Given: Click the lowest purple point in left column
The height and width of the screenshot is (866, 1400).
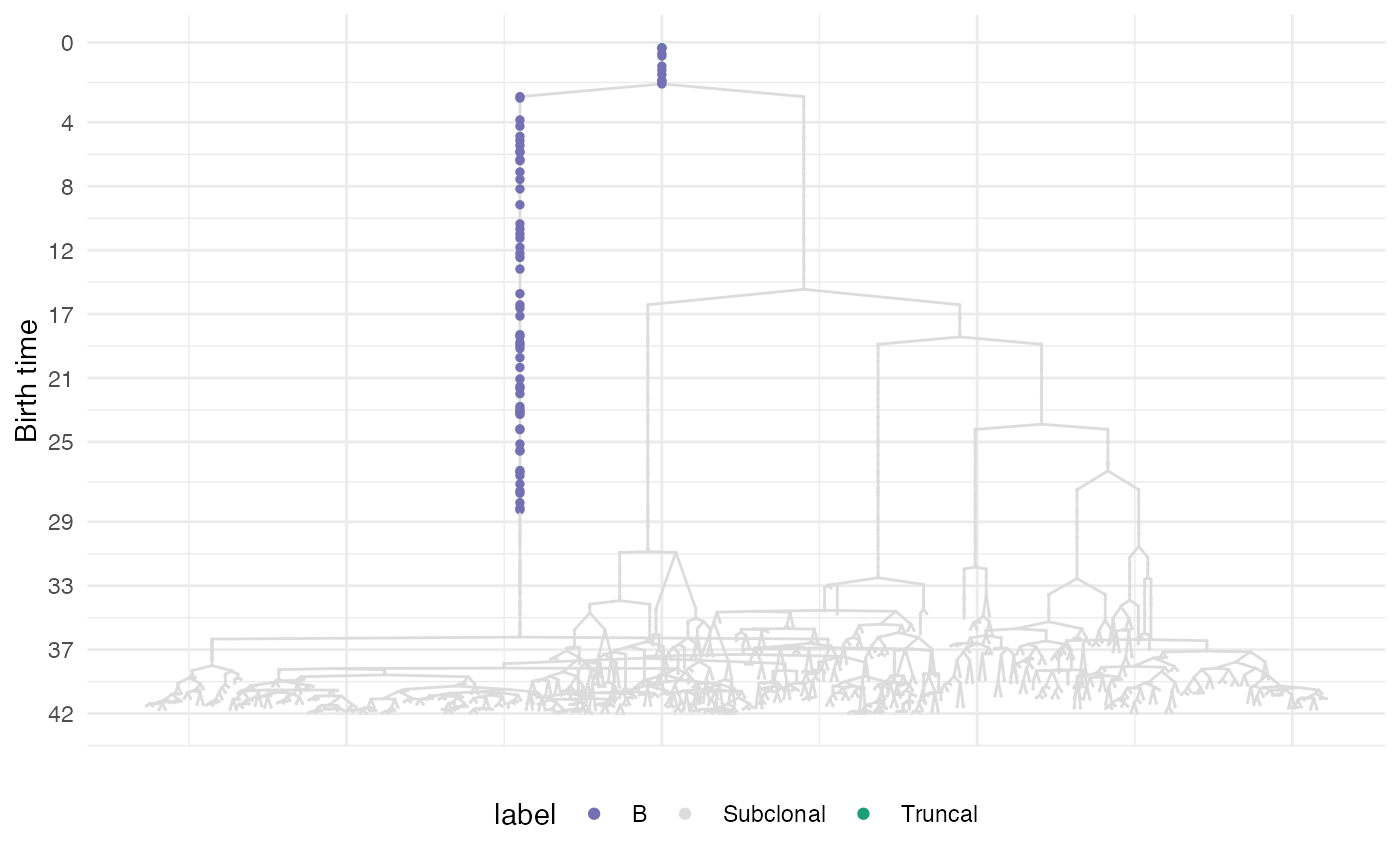Looking at the screenshot, I should point(520,509).
